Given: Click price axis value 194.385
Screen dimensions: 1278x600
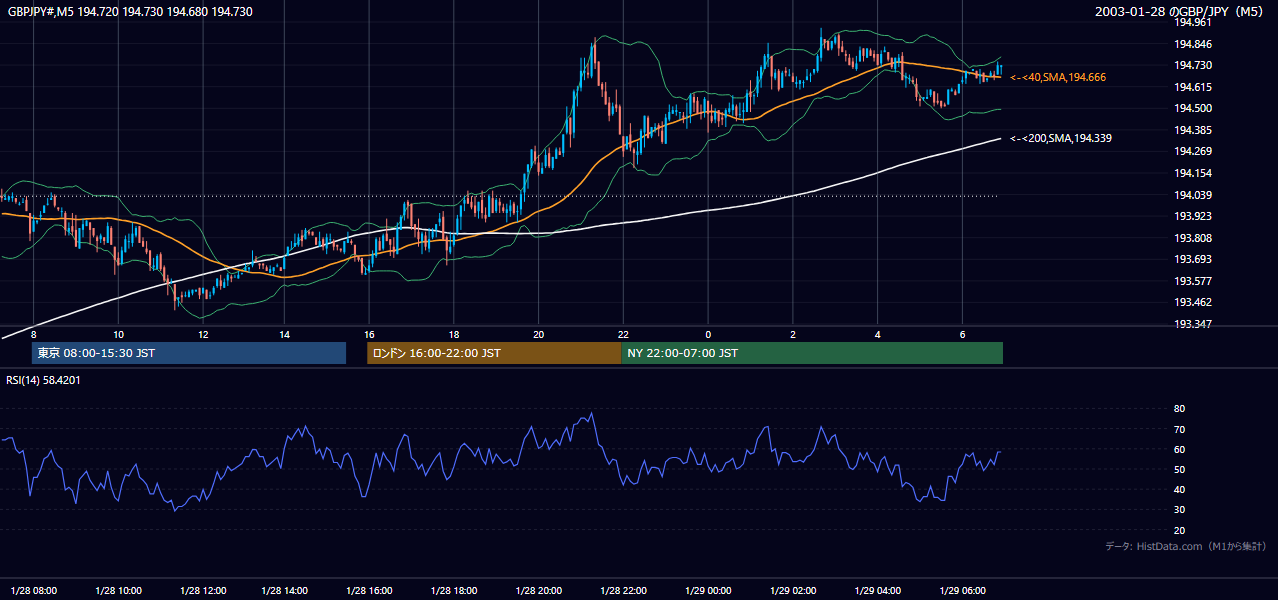Looking at the screenshot, I should point(1193,130).
